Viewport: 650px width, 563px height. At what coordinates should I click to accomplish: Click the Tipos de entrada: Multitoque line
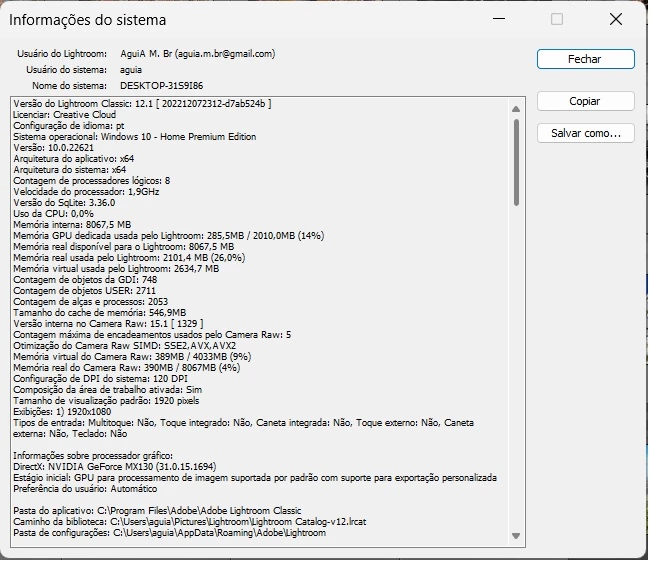coord(244,429)
